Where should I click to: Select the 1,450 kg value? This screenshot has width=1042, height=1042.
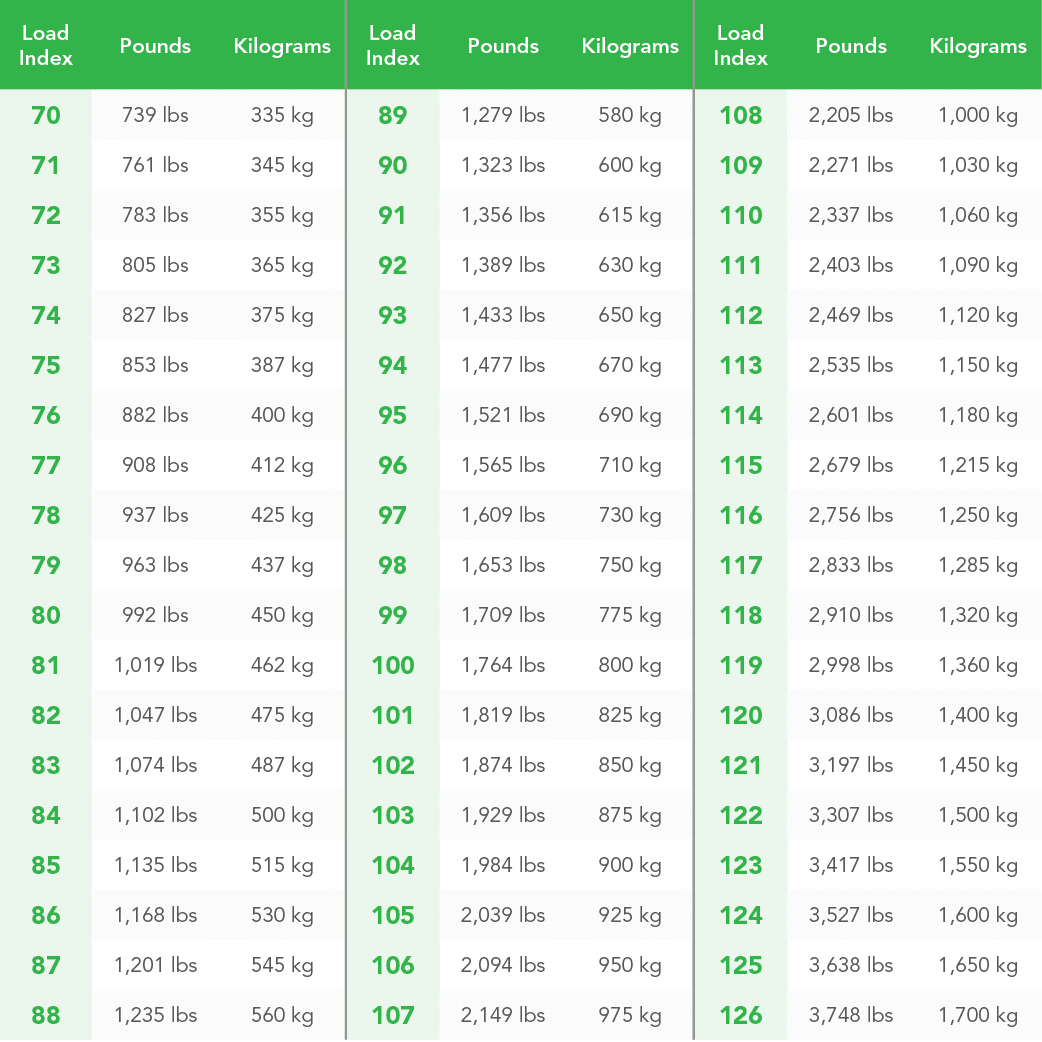(978, 766)
